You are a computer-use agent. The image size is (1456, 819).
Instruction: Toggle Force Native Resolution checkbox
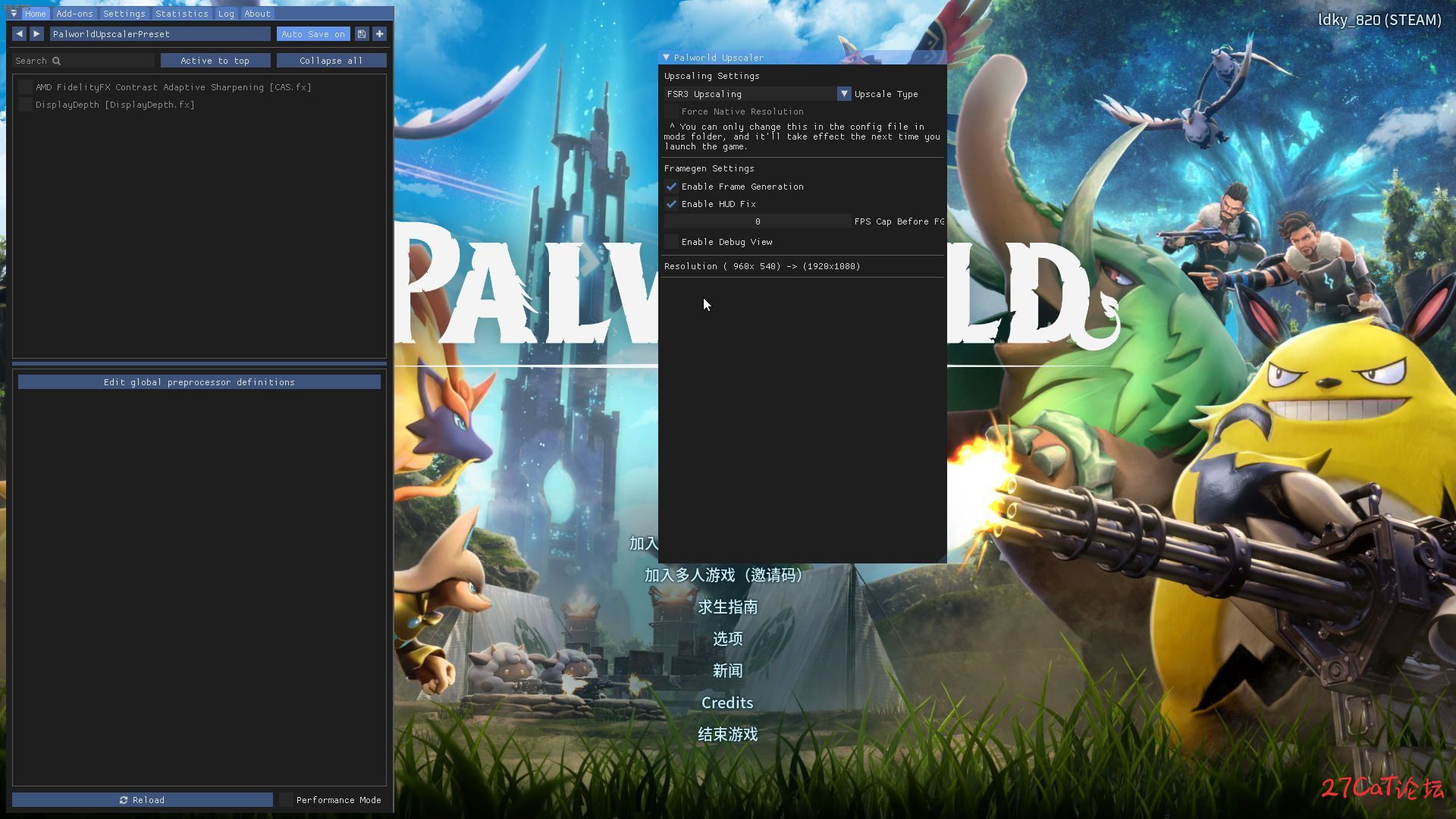671,111
